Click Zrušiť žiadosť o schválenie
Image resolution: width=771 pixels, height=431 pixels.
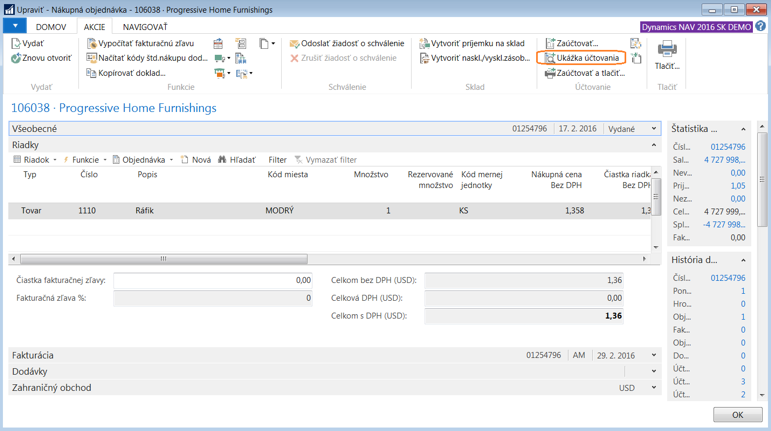343,58
